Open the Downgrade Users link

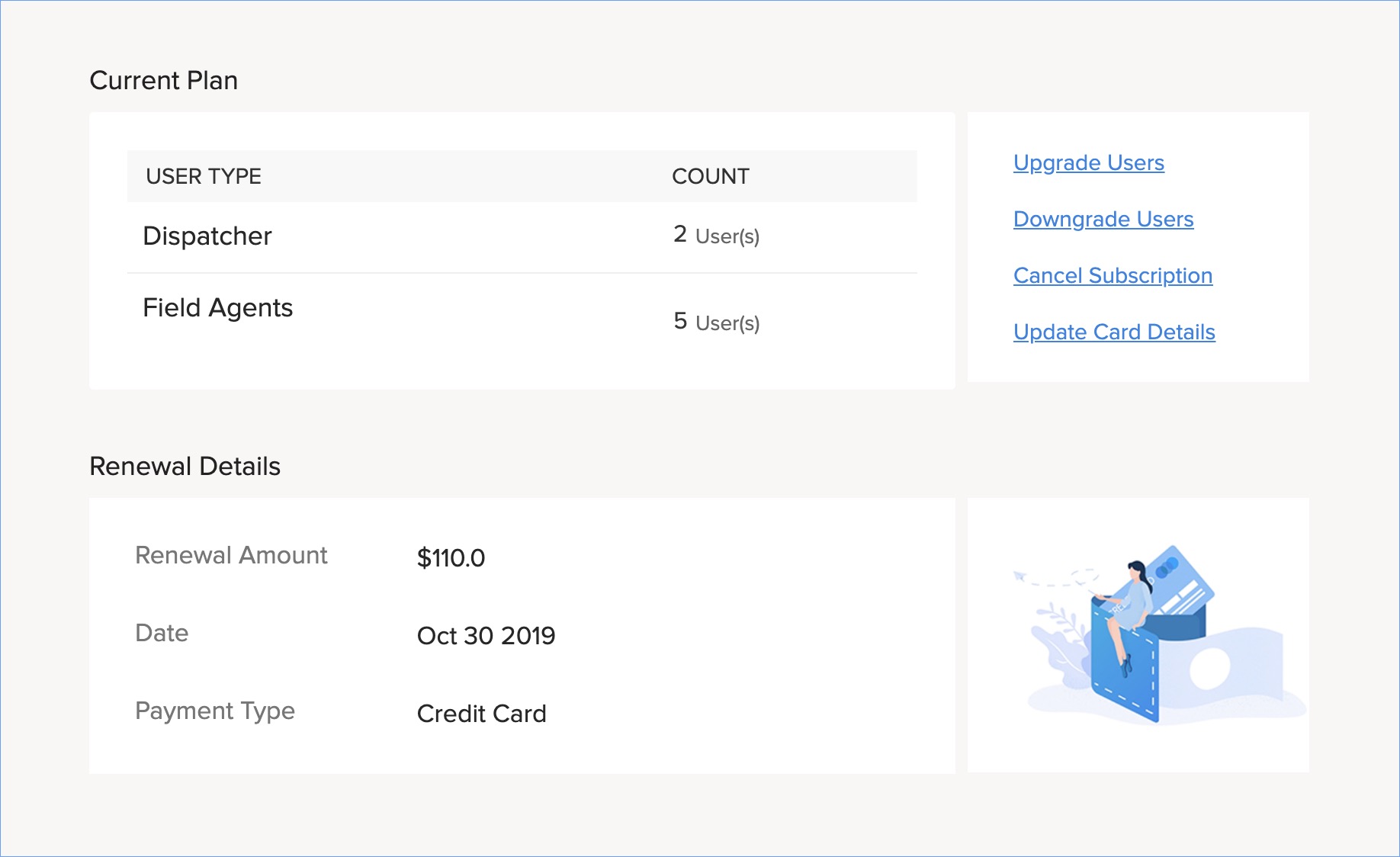(1103, 220)
